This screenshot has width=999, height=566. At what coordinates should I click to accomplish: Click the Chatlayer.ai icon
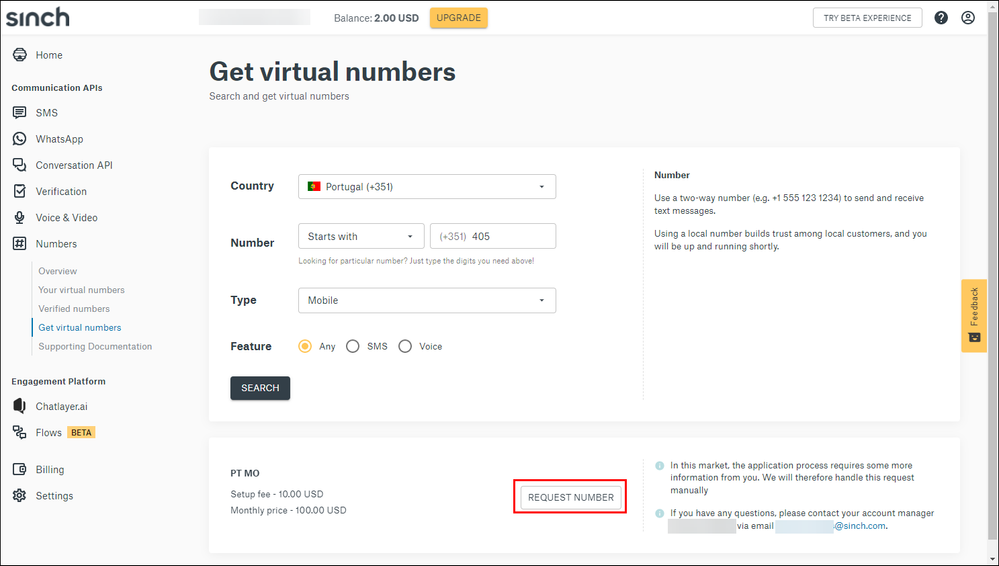(20, 406)
